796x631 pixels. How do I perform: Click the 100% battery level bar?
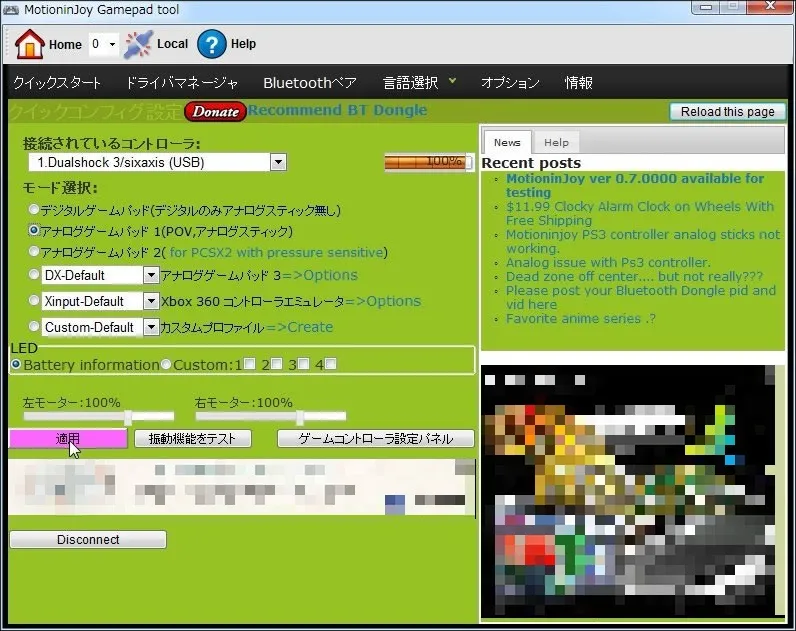(428, 162)
